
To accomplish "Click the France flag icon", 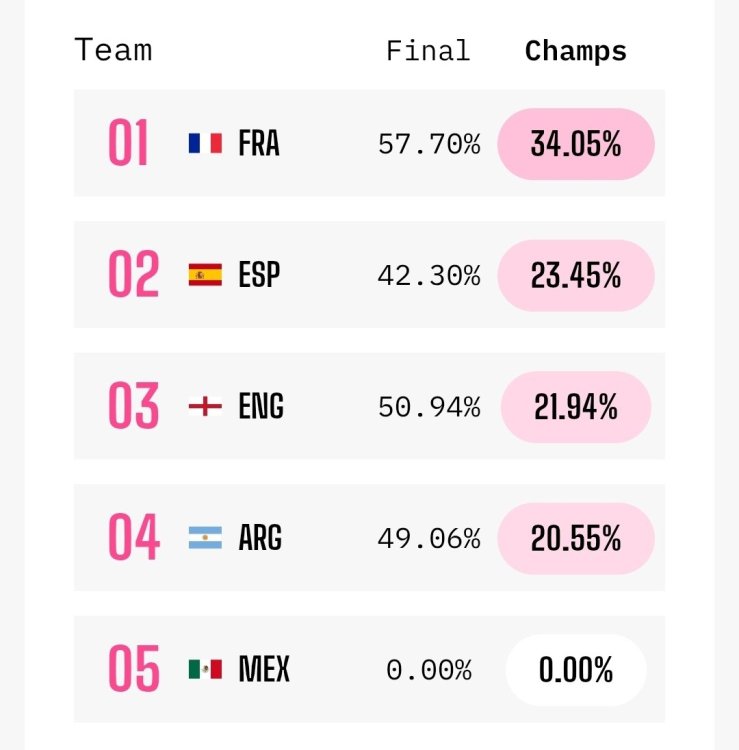I will (205, 143).
